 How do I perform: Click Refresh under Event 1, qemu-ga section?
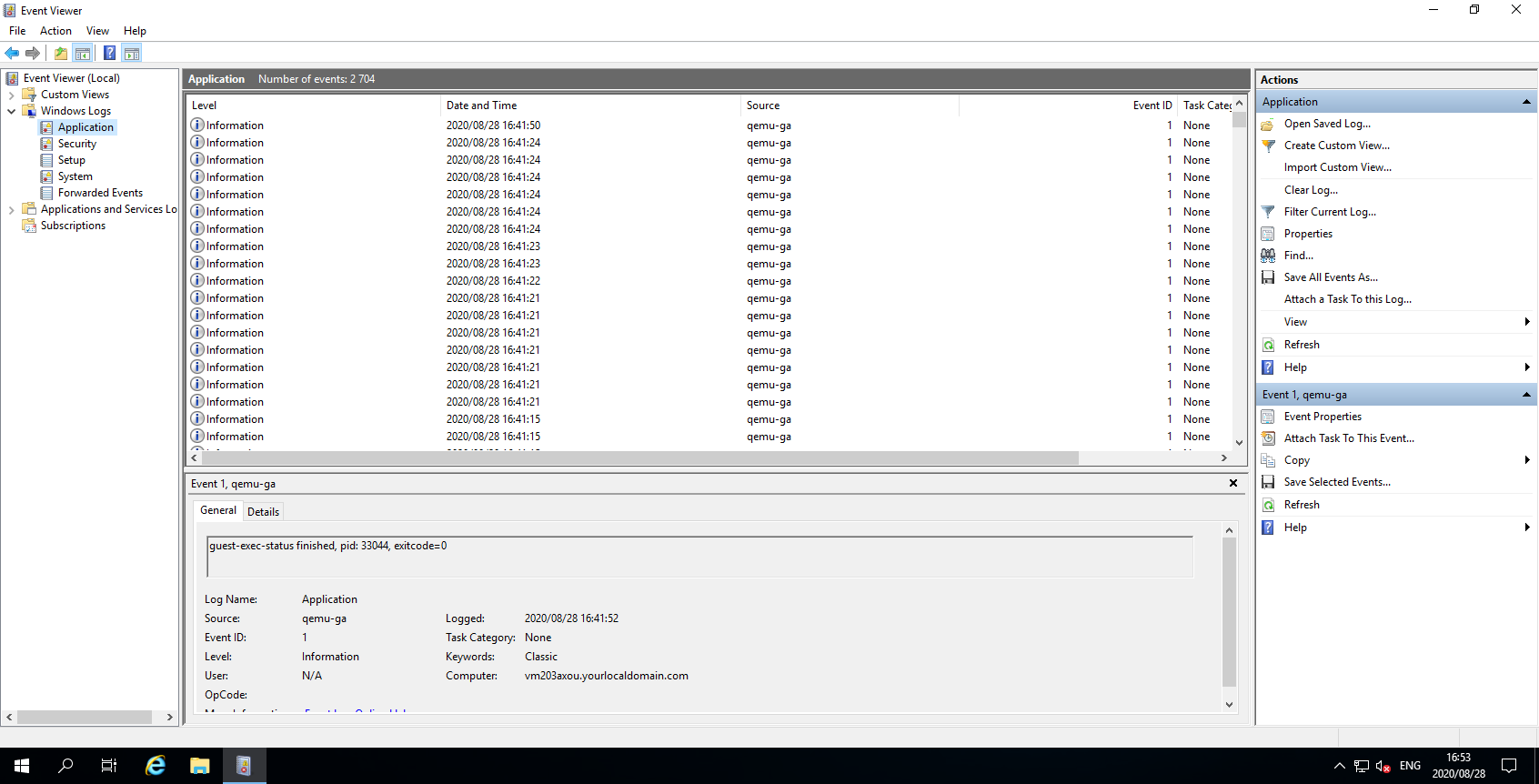click(1302, 505)
